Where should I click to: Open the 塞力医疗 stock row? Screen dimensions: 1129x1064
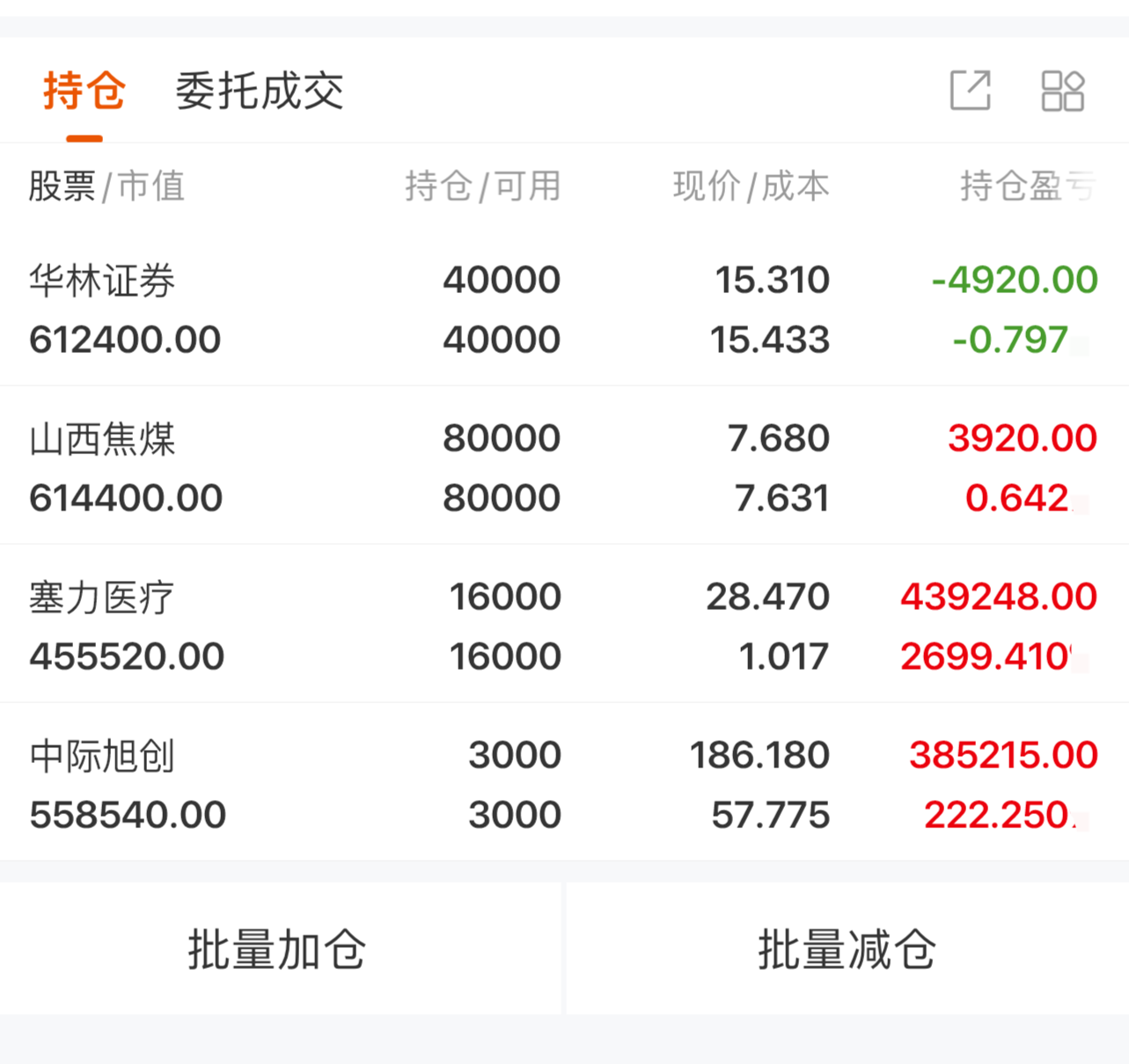coord(564,625)
